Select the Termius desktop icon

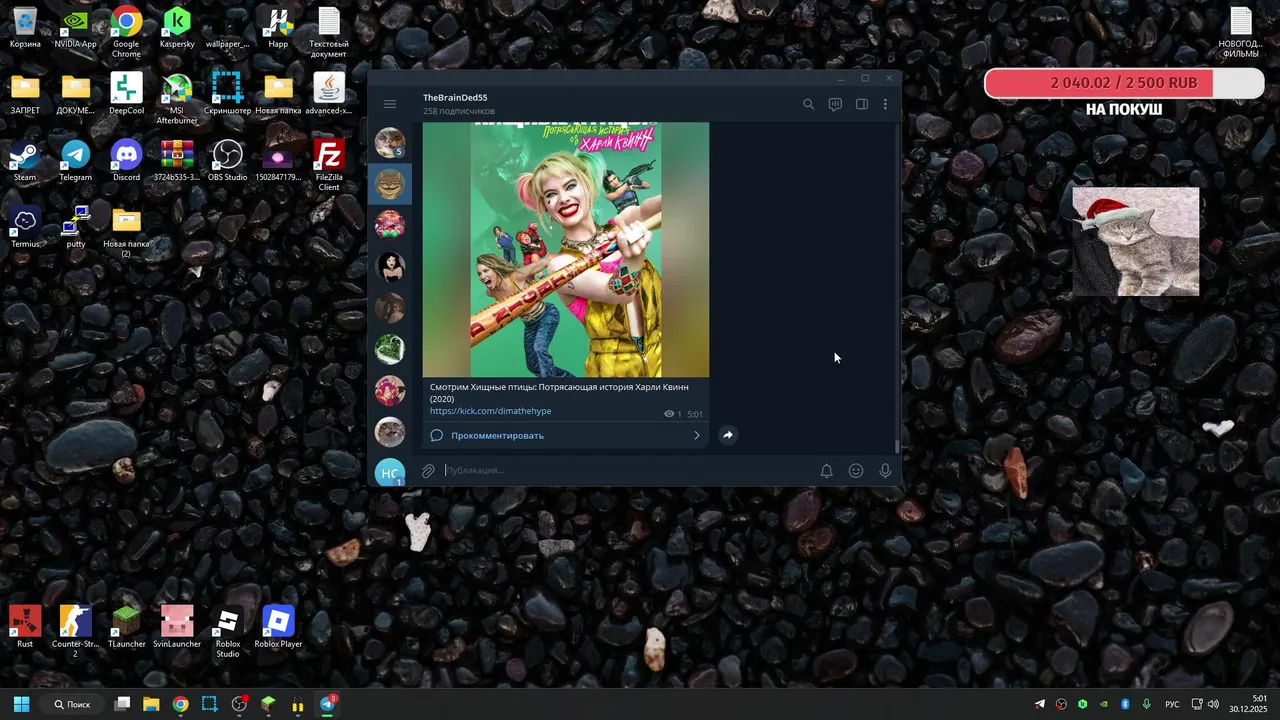[25, 227]
